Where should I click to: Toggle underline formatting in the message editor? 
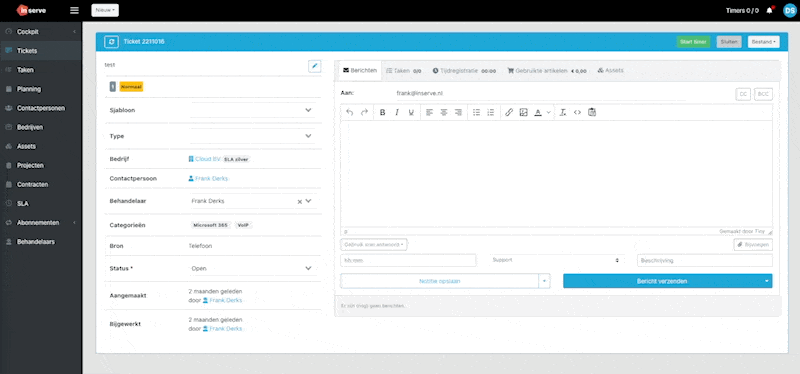coord(411,112)
